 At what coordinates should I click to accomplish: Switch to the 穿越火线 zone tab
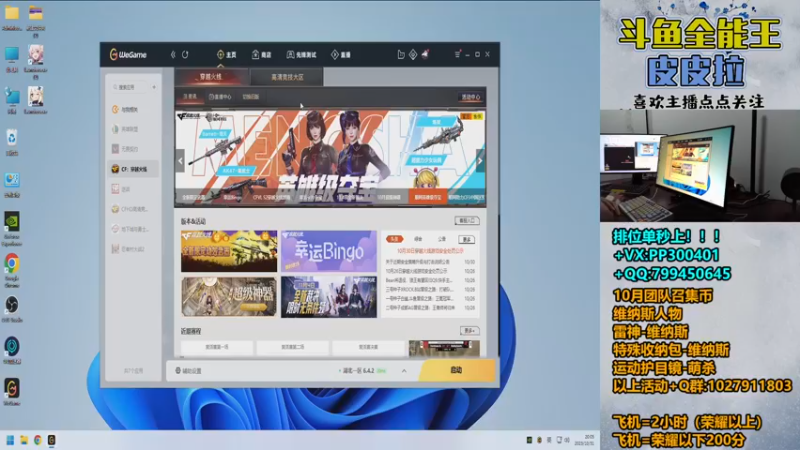(x=211, y=77)
